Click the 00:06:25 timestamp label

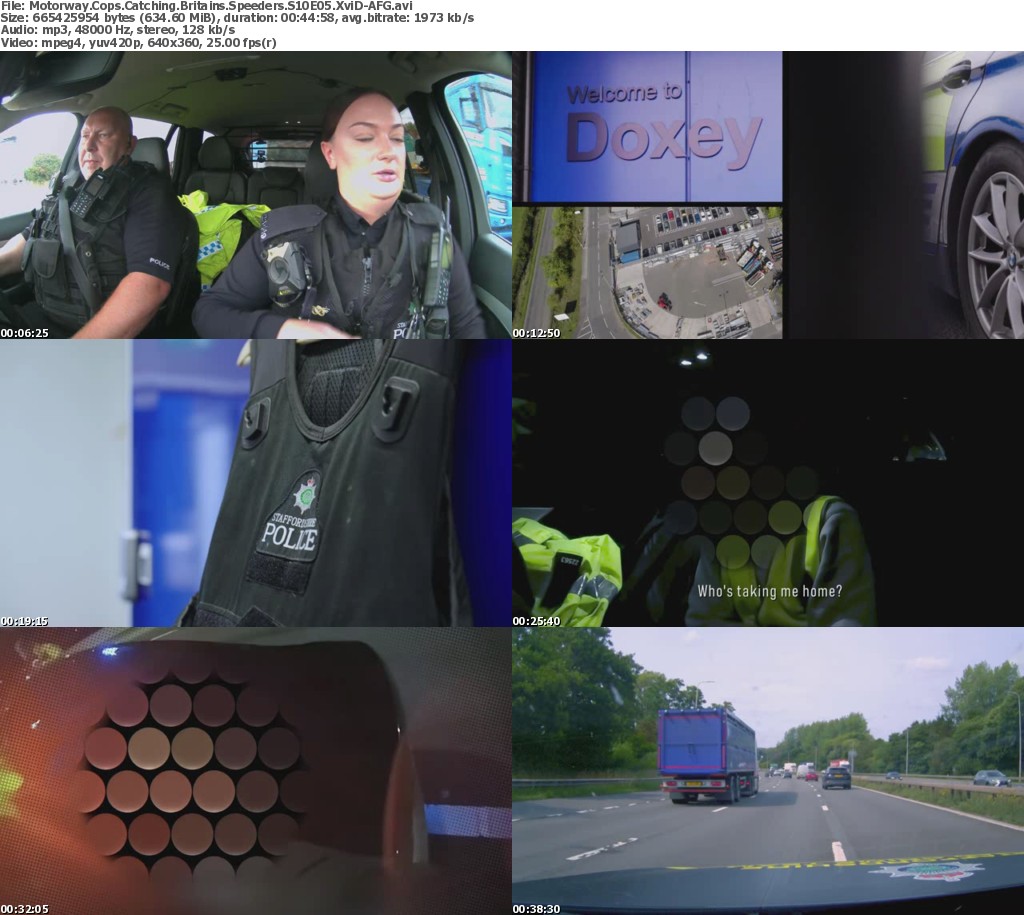coord(25,333)
